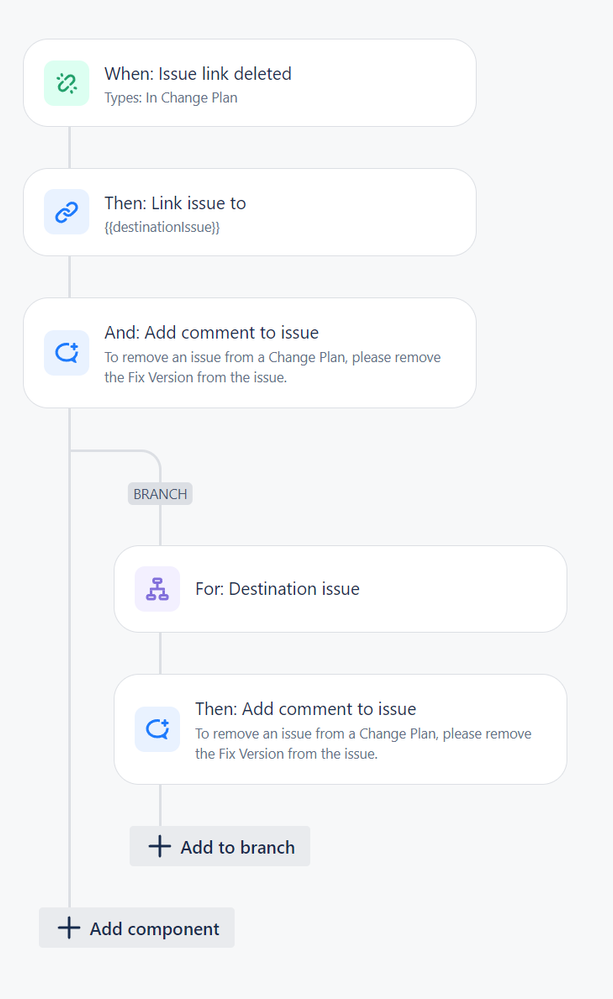Open branch's Then: Add comment to issue
Viewport: 613px width, 999px height.
click(x=340, y=729)
